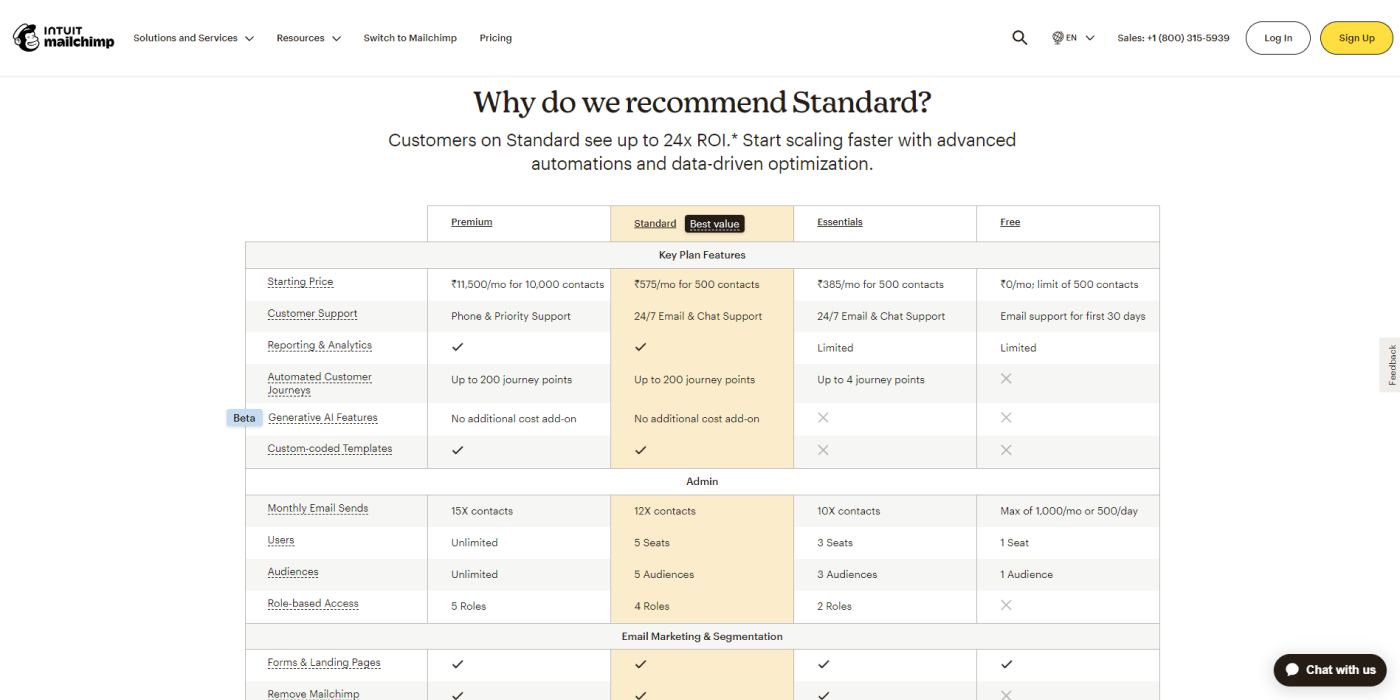Click the Essentials X mark for Custom-coded Templates
Screen dimensions: 1400x700
point(823,450)
